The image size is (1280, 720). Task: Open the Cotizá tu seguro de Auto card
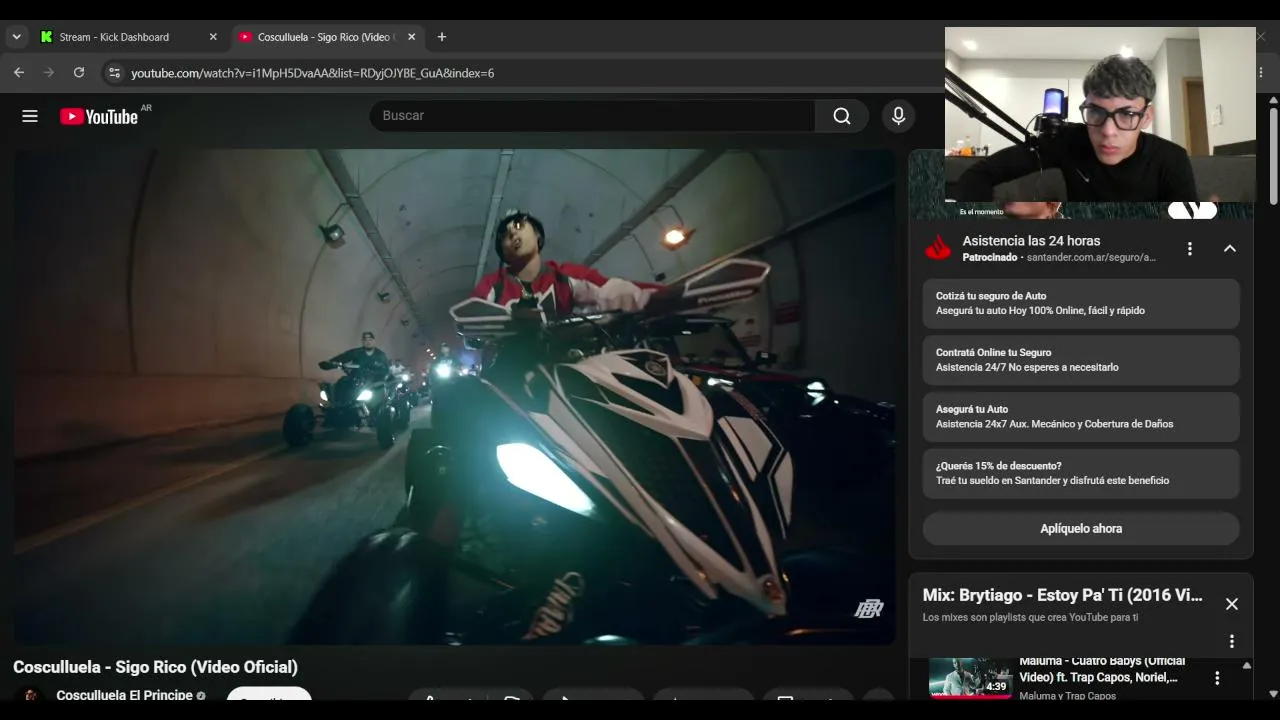tap(1081, 303)
